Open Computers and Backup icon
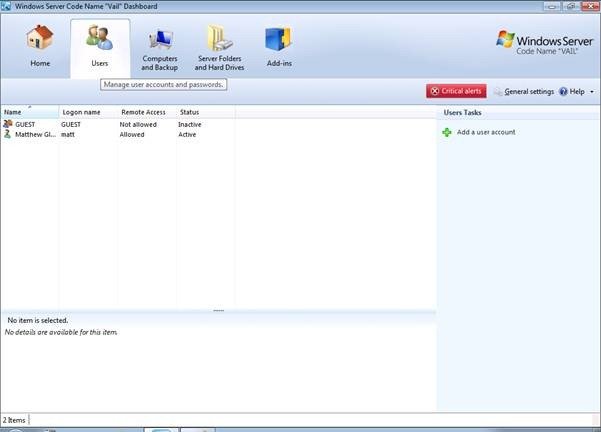This screenshot has height=432, width=601. tap(161, 40)
